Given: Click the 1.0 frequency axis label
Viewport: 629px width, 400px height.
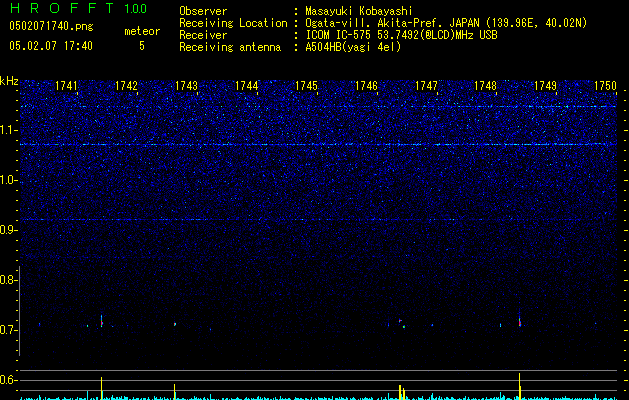Looking at the screenshot, I should pos(8,180).
